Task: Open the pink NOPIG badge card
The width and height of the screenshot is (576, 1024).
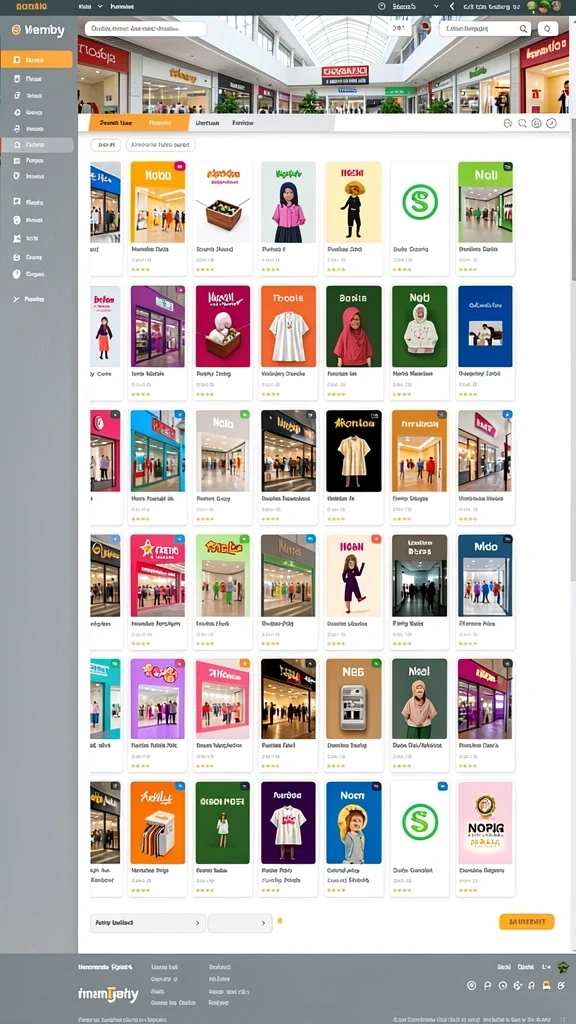Action: coord(485,839)
